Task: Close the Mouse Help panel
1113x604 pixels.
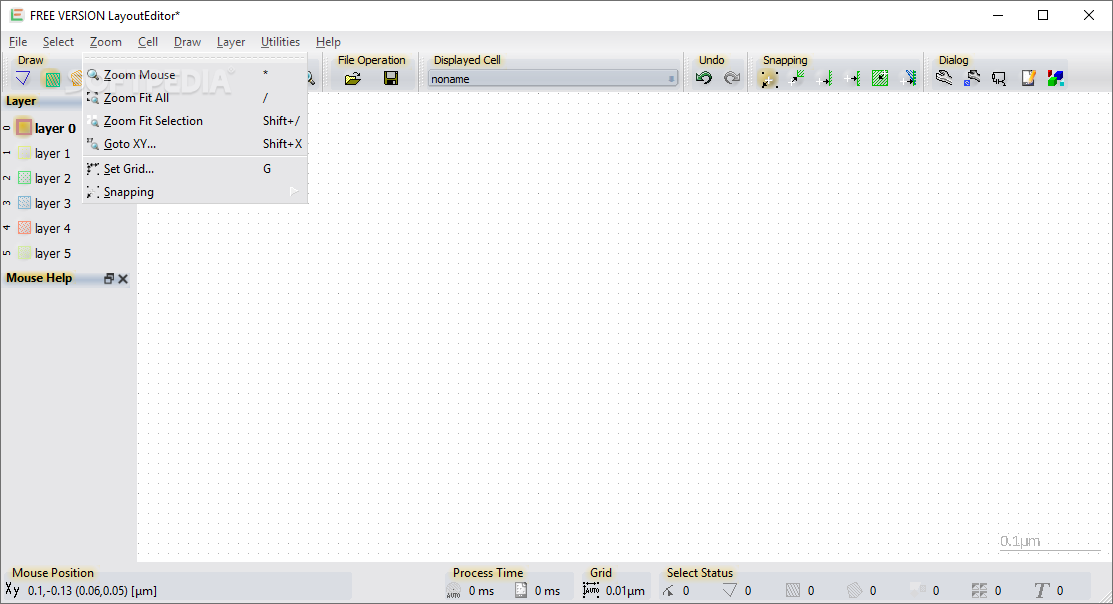Action: (x=123, y=279)
